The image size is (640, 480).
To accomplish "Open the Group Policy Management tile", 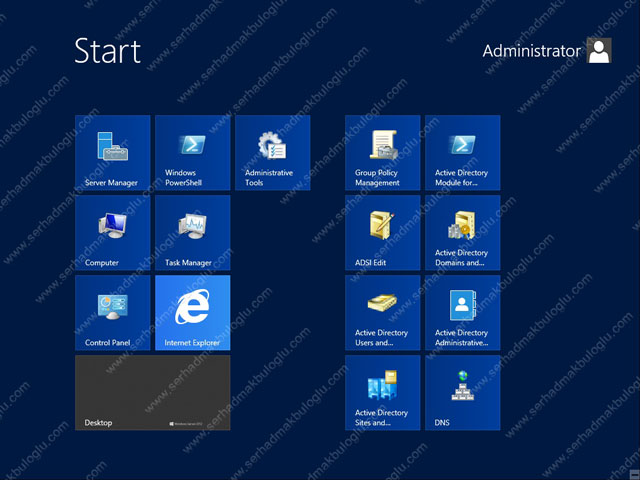I will point(382,153).
